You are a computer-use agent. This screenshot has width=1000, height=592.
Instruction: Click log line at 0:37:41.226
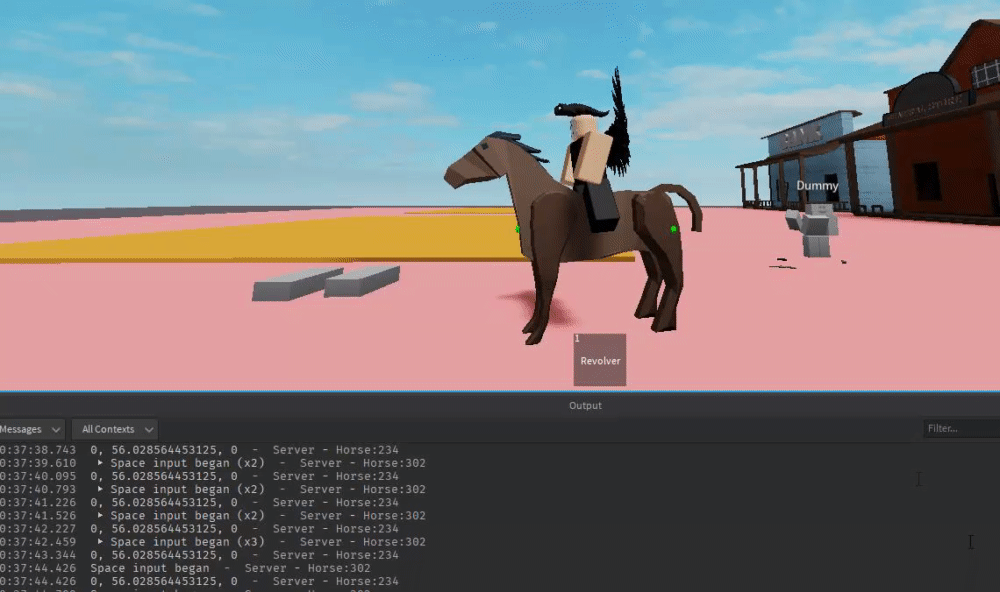(199, 502)
